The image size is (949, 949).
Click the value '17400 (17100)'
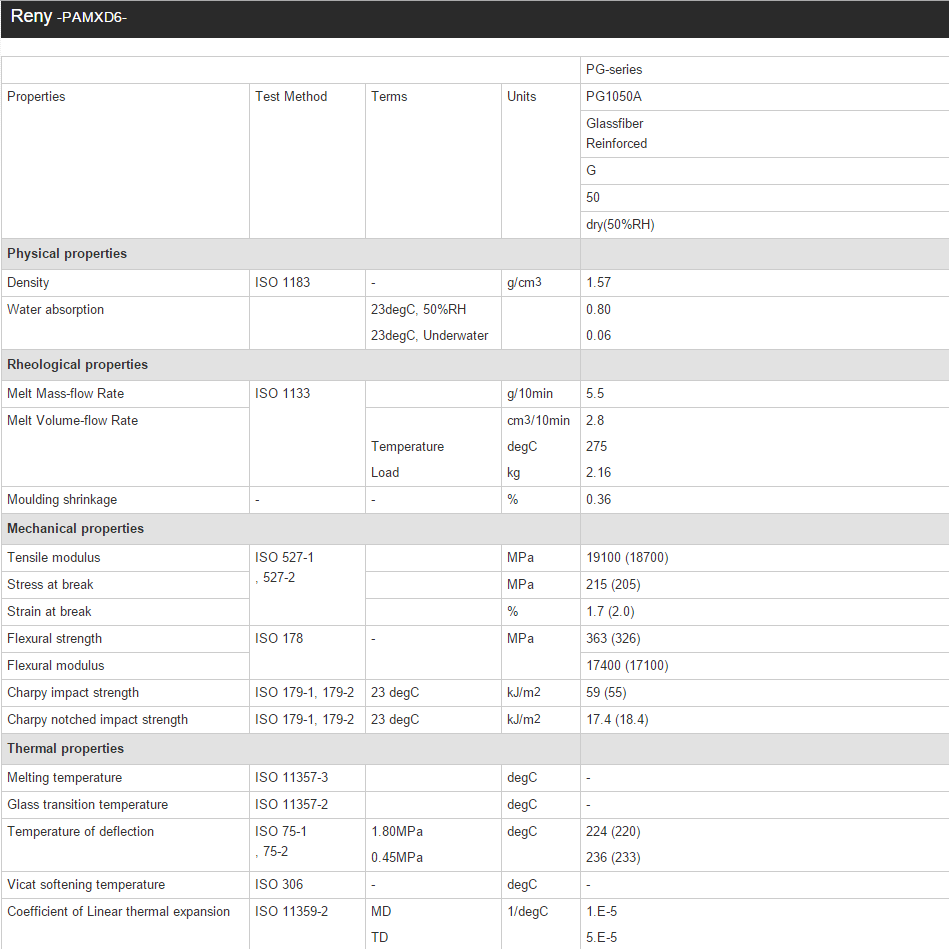pyautogui.click(x=627, y=665)
